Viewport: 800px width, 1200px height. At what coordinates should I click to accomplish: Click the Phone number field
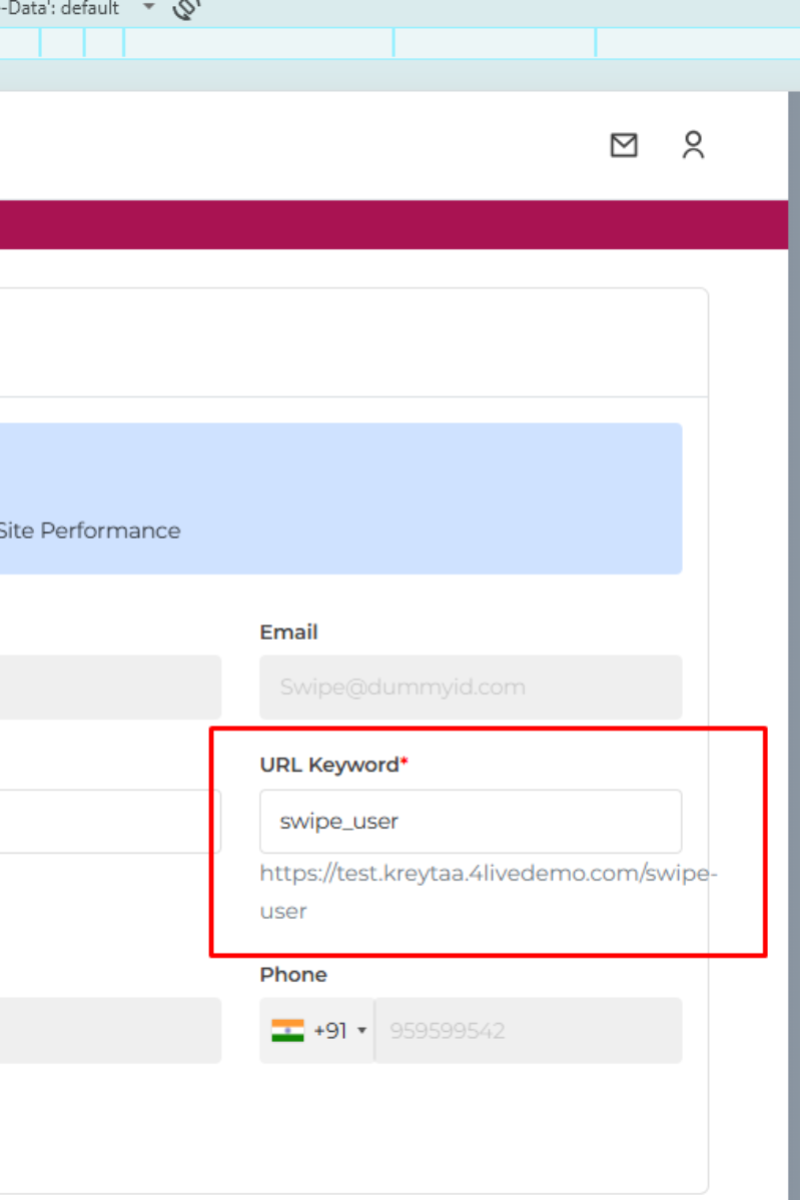click(x=528, y=1030)
